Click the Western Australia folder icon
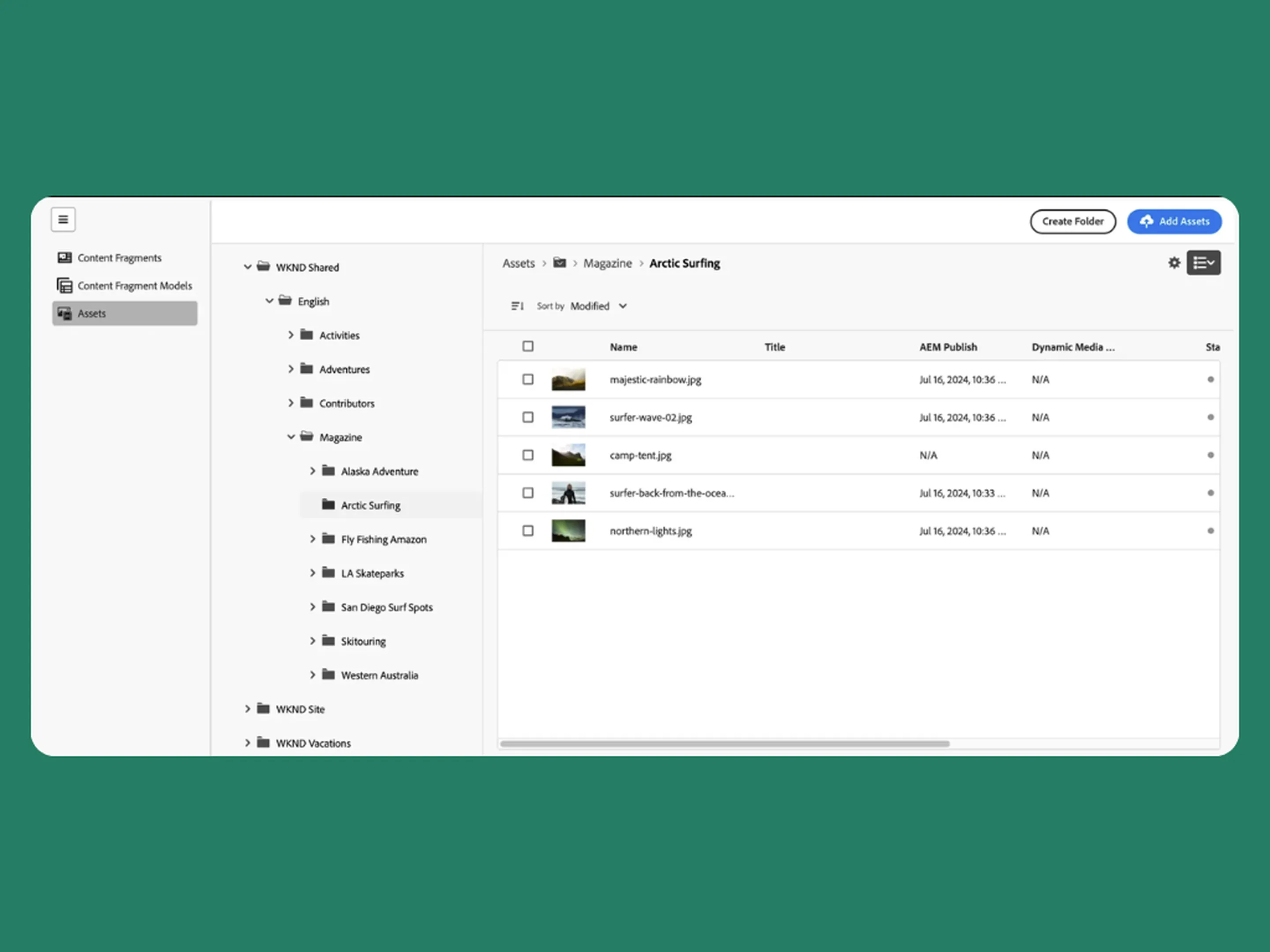Image resolution: width=1270 pixels, height=952 pixels. 329,674
